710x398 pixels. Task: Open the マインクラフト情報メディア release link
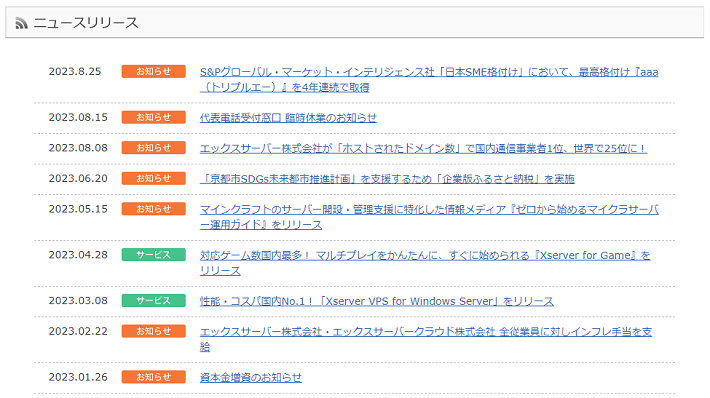point(429,217)
